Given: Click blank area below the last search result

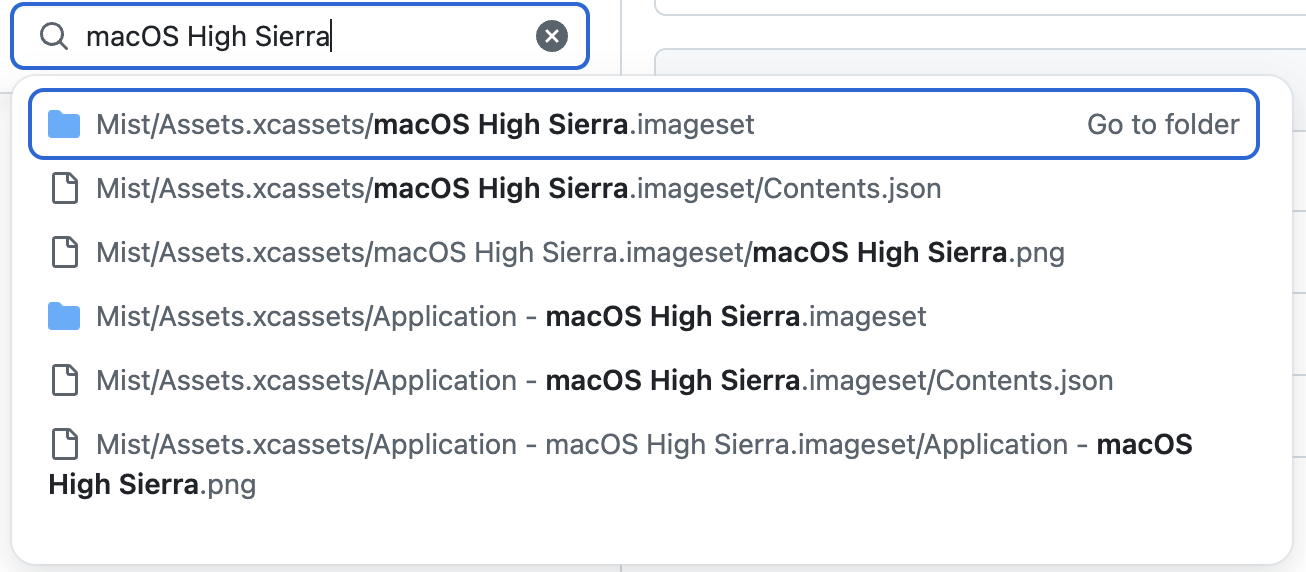Looking at the screenshot, I should coord(652,537).
